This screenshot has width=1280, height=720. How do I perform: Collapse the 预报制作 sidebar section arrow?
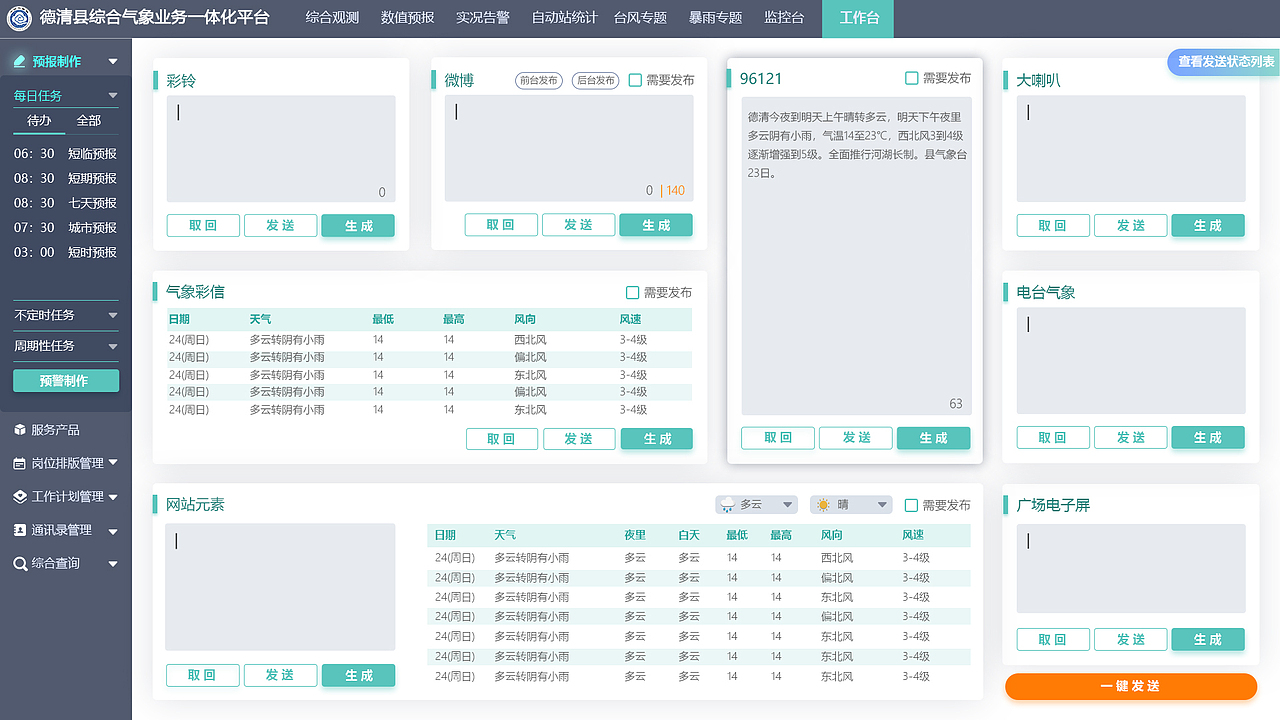tap(113, 62)
